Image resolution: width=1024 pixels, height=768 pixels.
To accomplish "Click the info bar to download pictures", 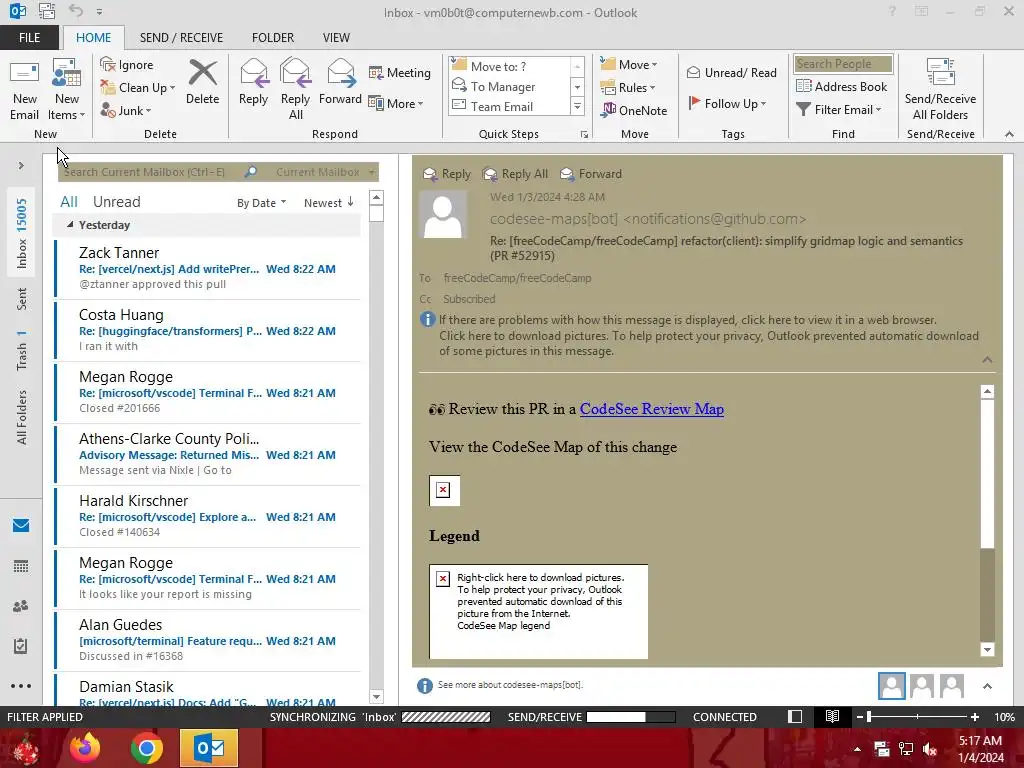I will click(x=709, y=344).
